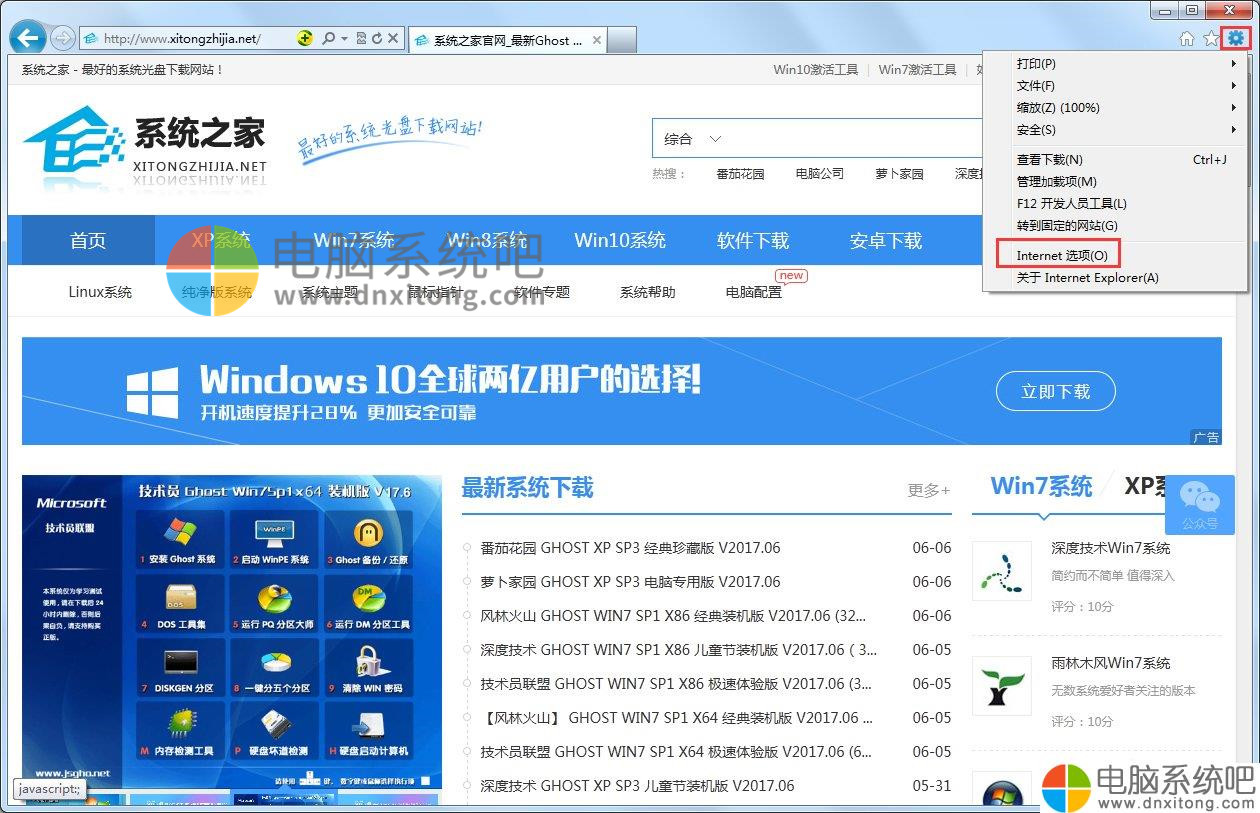The image size is (1260, 813).
Task: Expand the 安全(S) submenu
Action: [x=1115, y=130]
